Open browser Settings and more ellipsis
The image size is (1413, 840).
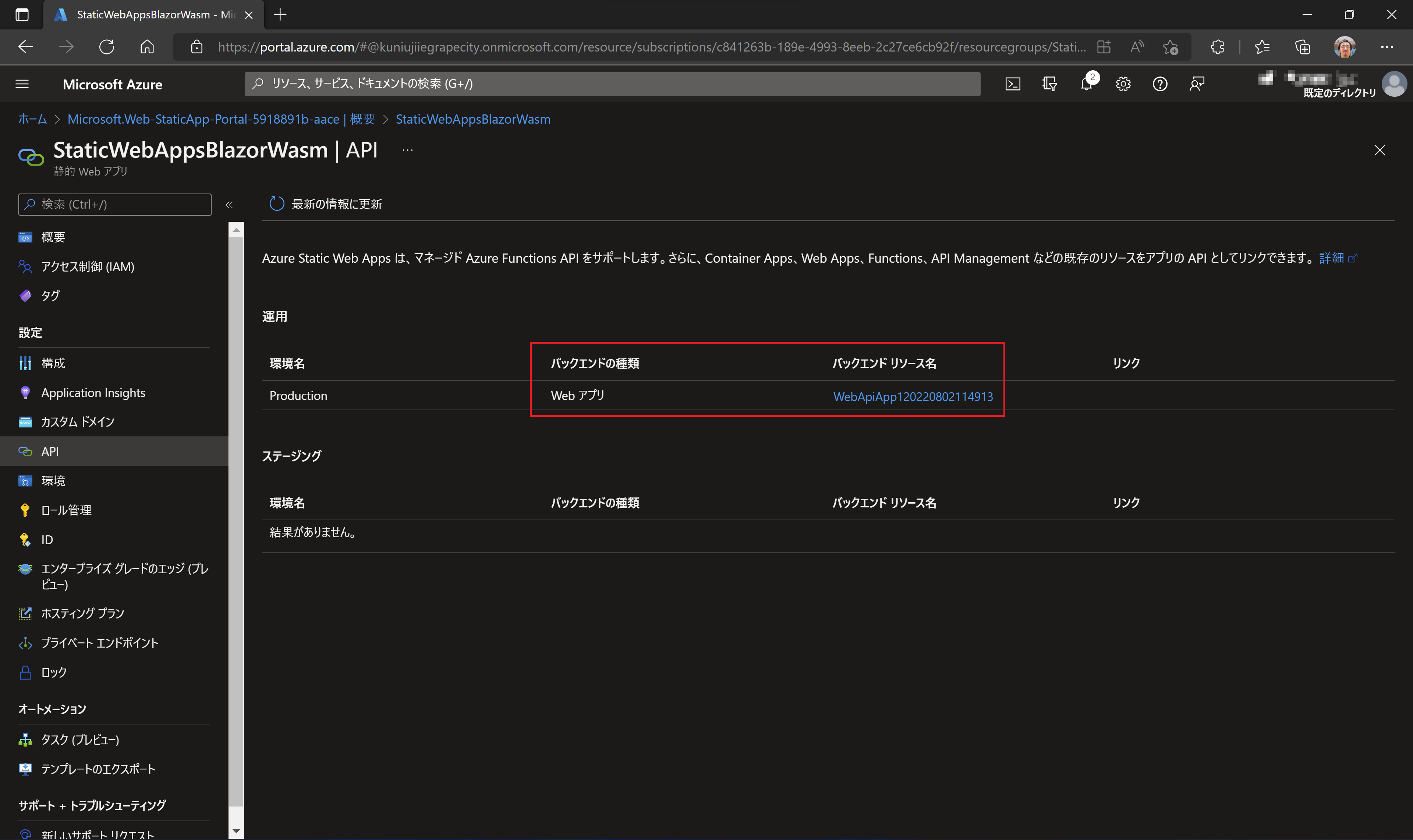click(1387, 46)
